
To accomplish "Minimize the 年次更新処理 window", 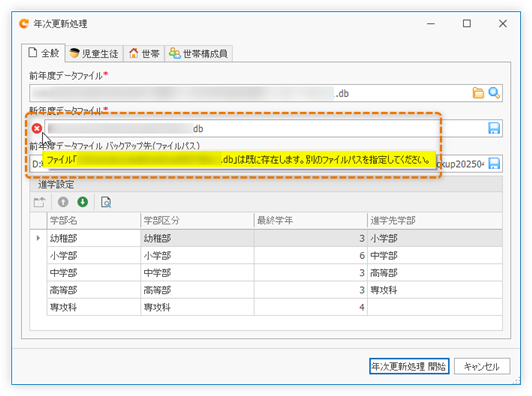I will pos(431,24).
